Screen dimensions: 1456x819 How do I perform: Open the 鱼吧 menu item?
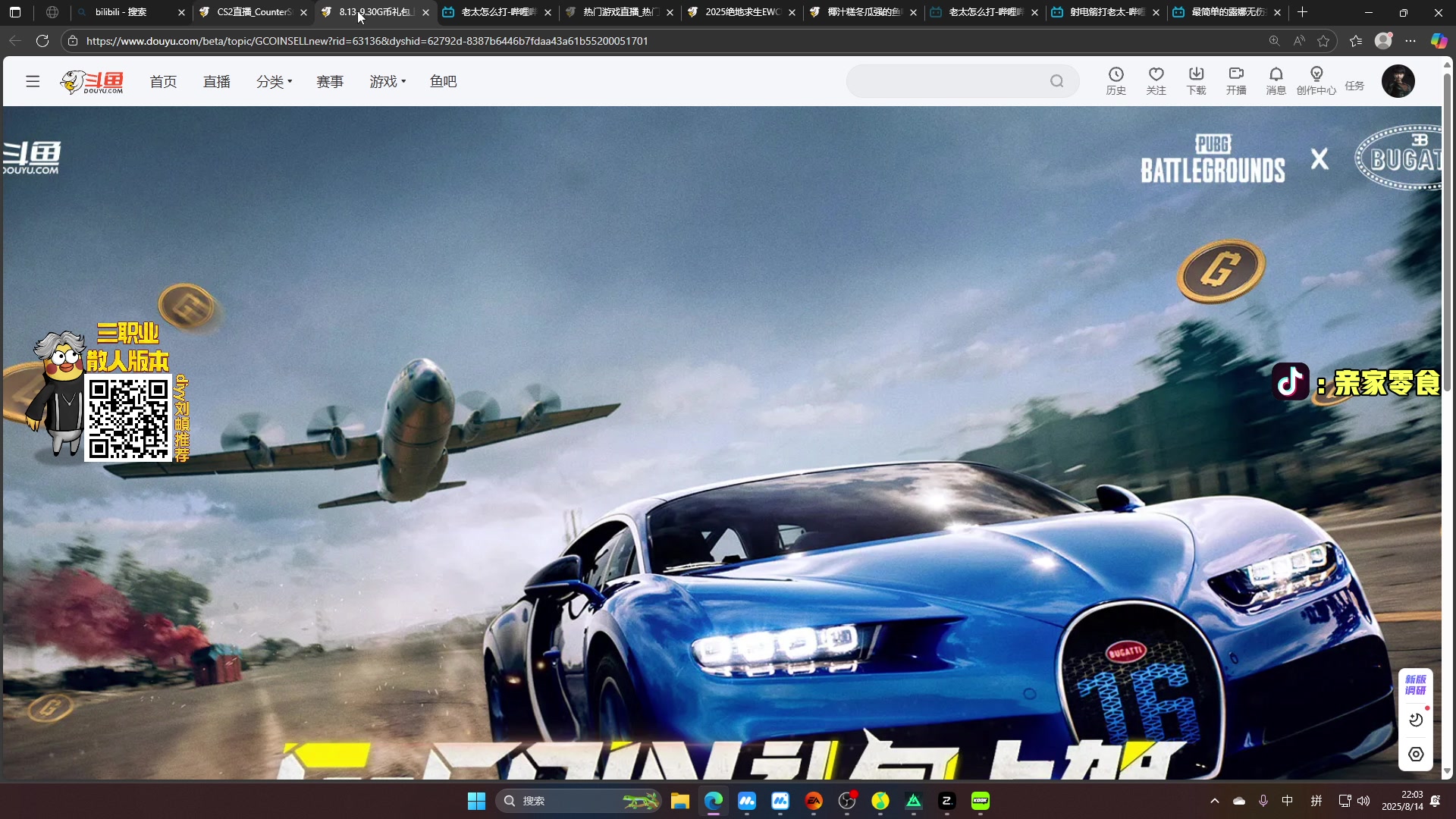[x=443, y=81]
